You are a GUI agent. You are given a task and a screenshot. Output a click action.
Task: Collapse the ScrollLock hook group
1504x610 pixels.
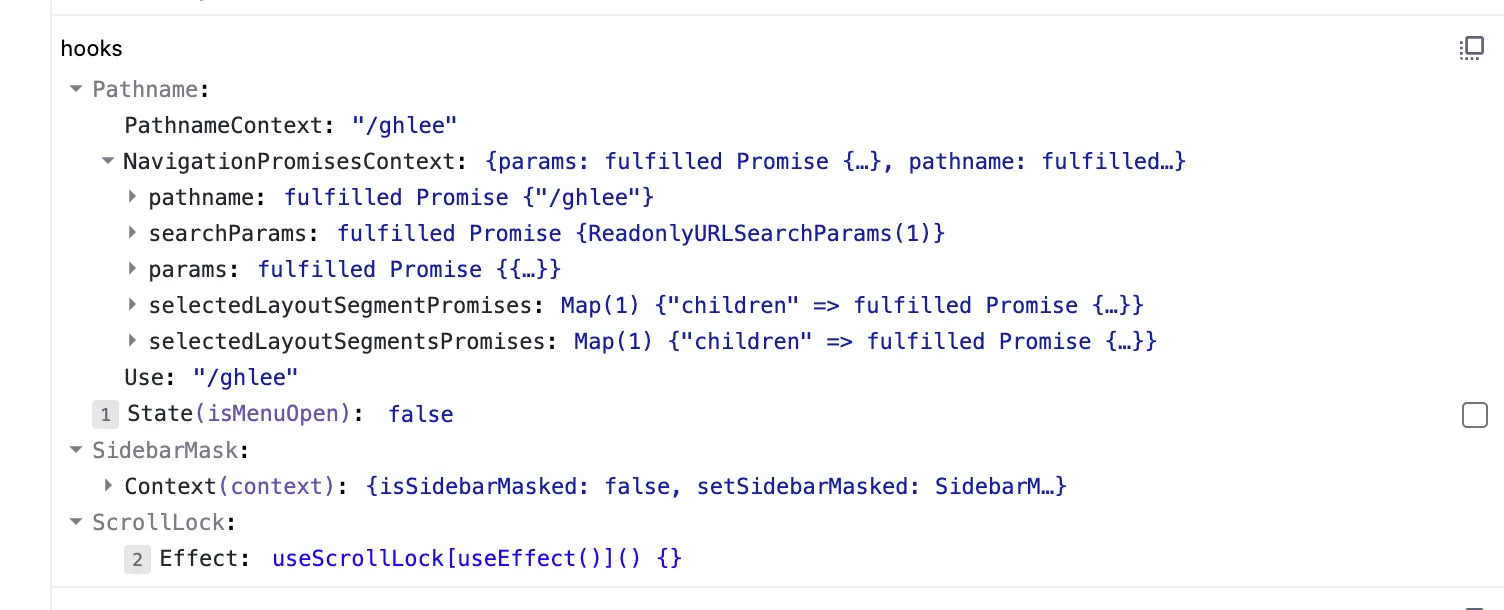[75, 522]
